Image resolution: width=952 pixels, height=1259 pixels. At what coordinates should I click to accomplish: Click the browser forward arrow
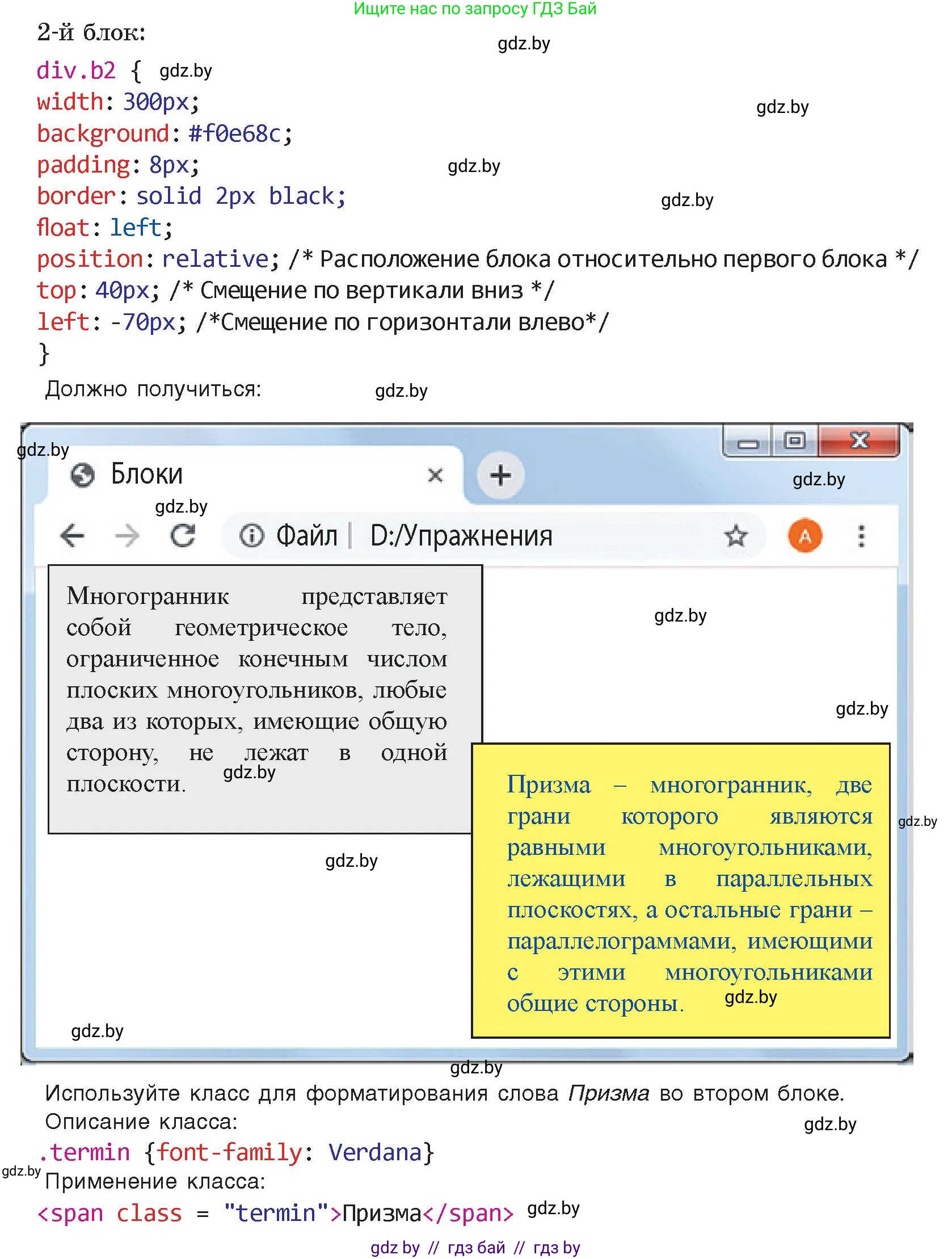coord(127,535)
